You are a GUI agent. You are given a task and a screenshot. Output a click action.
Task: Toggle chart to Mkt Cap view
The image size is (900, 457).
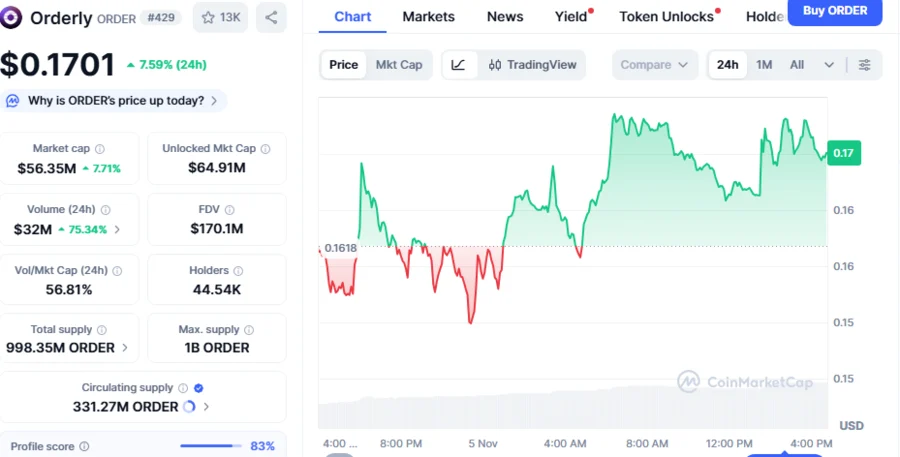click(x=399, y=65)
